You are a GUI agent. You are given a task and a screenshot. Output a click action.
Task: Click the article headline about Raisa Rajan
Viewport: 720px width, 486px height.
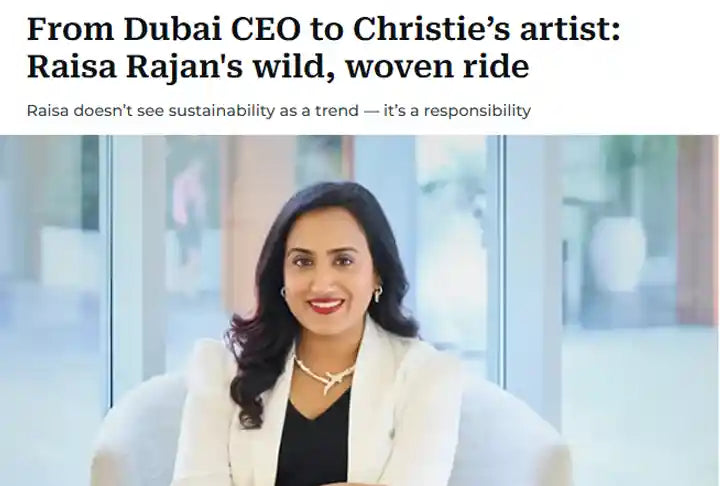pos(324,48)
